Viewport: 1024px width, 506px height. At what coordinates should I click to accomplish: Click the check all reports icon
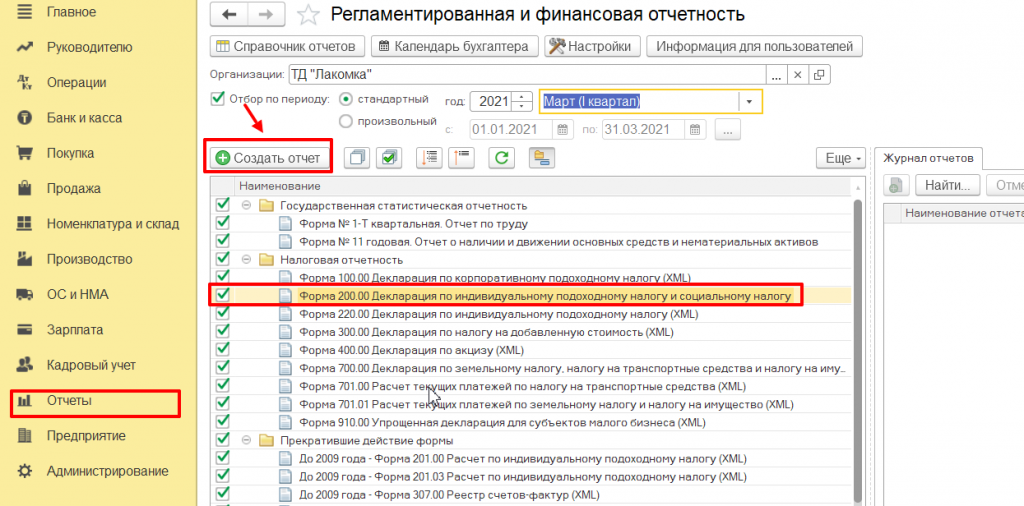[389, 158]
